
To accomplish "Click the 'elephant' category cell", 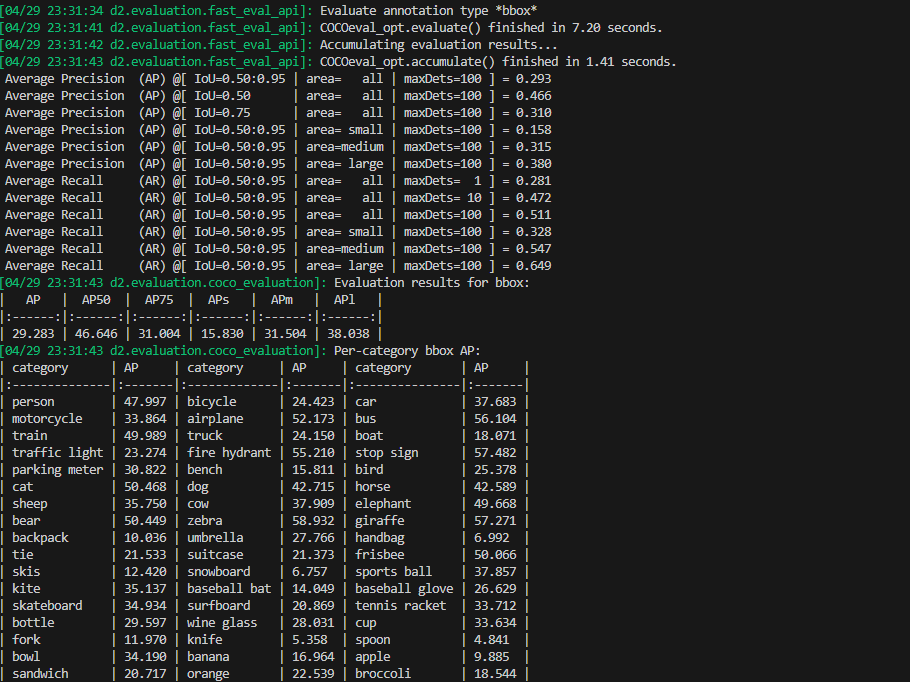I will click(x=383, y=504).
